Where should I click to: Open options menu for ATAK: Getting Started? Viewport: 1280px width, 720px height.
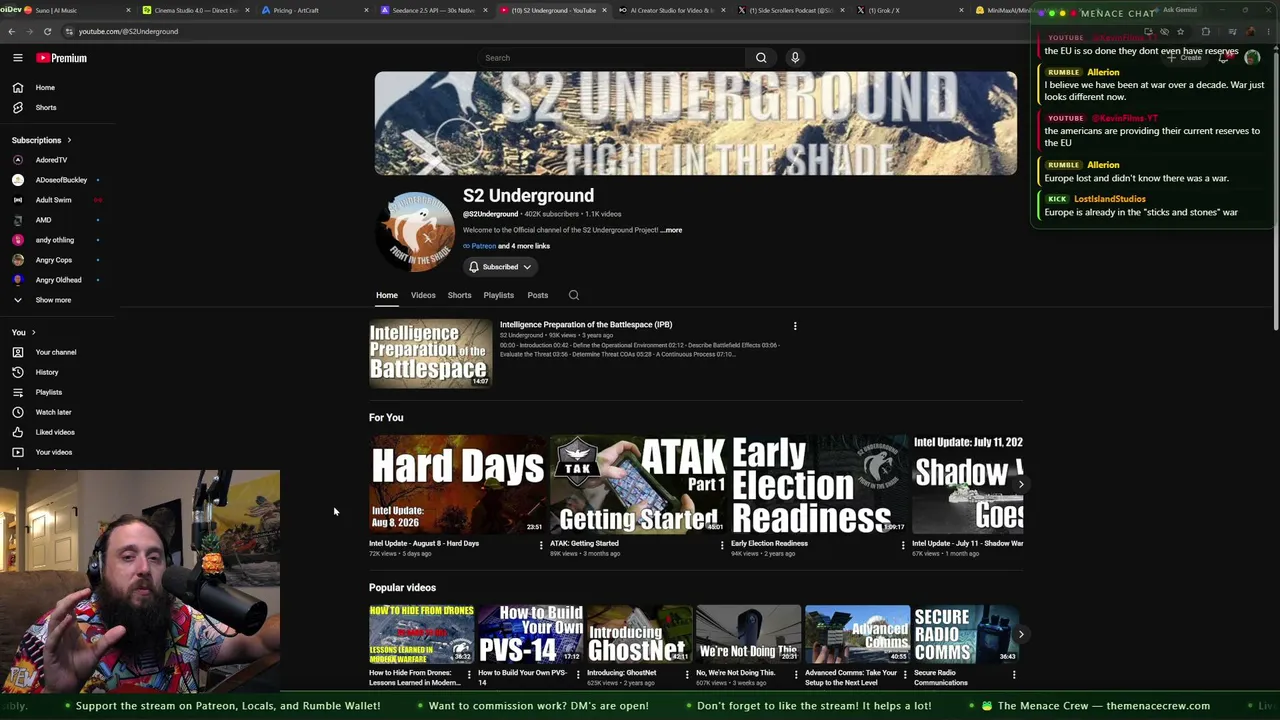pyautogui.click(x=722, y=545)
